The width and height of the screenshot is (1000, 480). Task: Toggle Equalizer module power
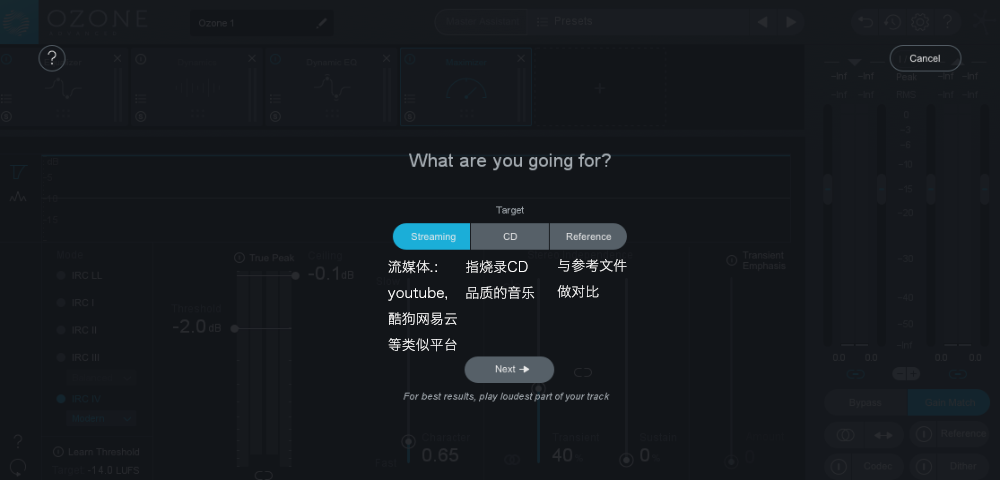click(6, 59)
